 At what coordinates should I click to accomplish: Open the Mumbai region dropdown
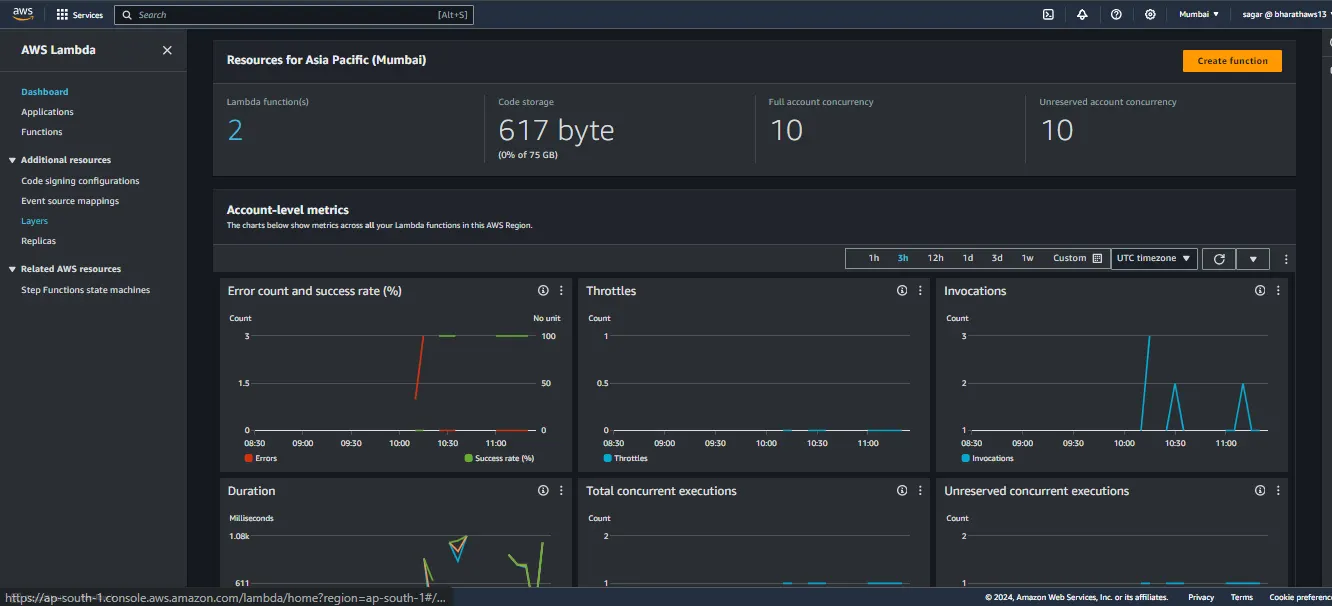point(1199,15)
